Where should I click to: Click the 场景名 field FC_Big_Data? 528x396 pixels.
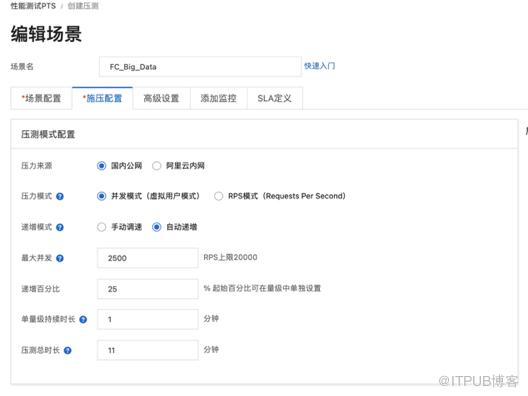(x=200, y=67)
